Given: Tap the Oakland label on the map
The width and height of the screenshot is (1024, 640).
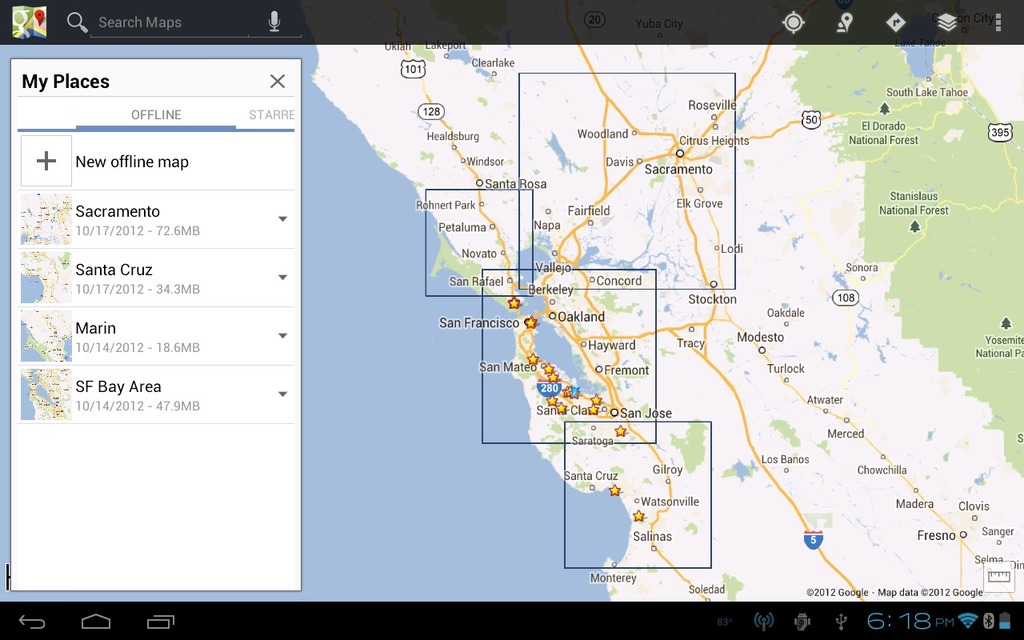Looking at the screenshot, I should coord(581,317).
